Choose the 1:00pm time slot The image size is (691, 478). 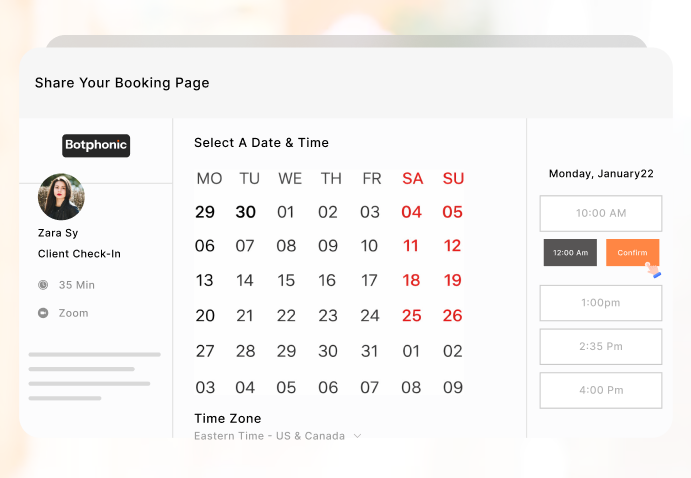coord(601,303)
